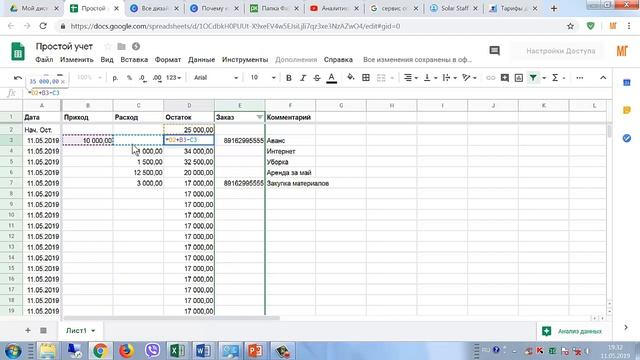The width and height of the screenshot is (640, 360).
Task: Open fill color picker
Action: (351, 77)
